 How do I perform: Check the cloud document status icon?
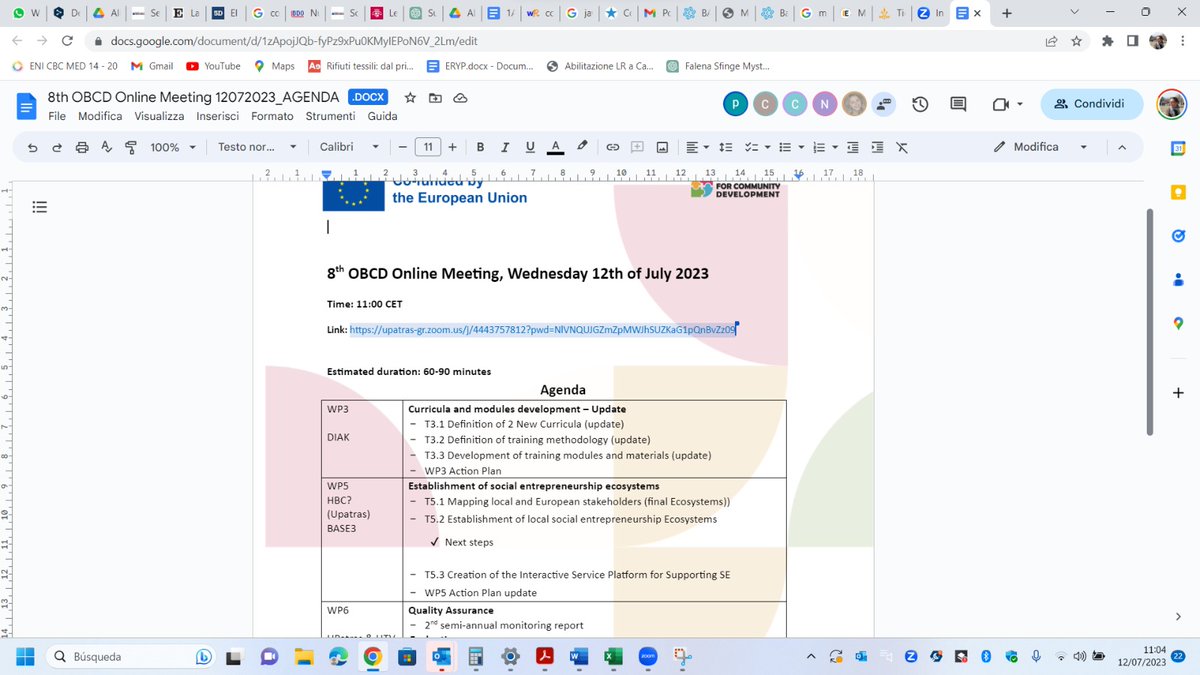click(x=460, y=98)
